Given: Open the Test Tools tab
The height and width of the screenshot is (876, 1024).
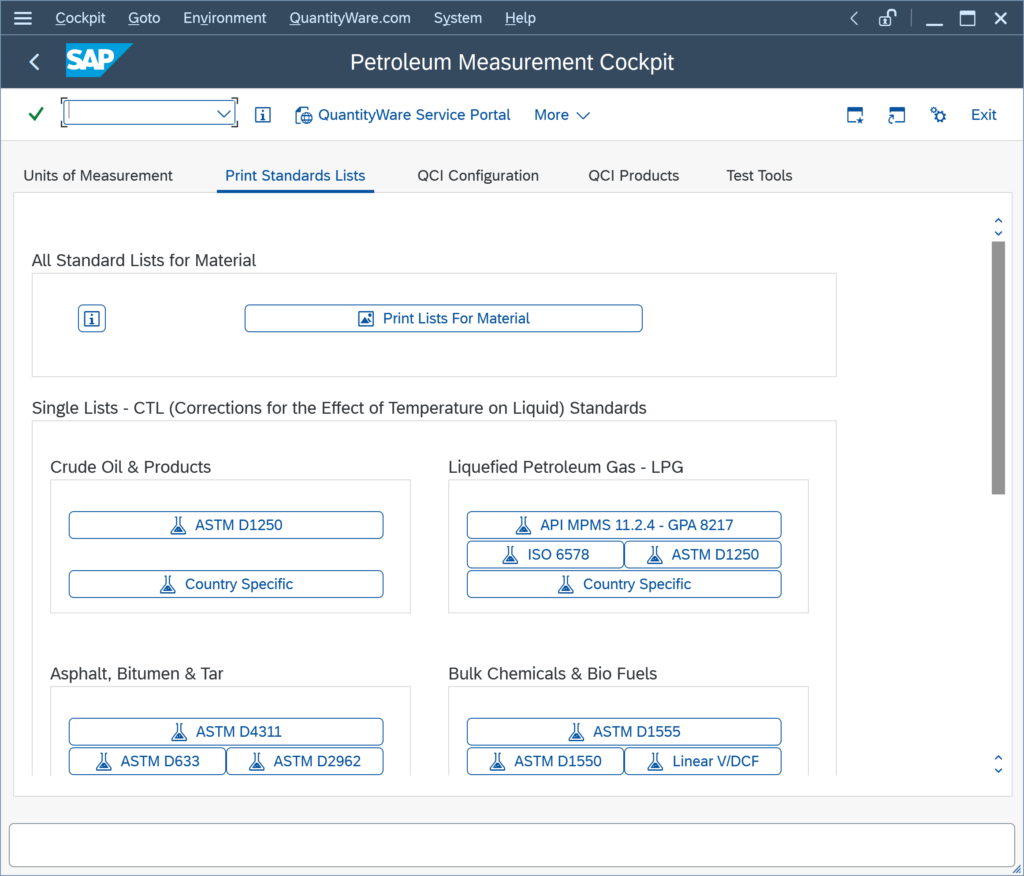Looking at the screenshot, I should [760, 176].
